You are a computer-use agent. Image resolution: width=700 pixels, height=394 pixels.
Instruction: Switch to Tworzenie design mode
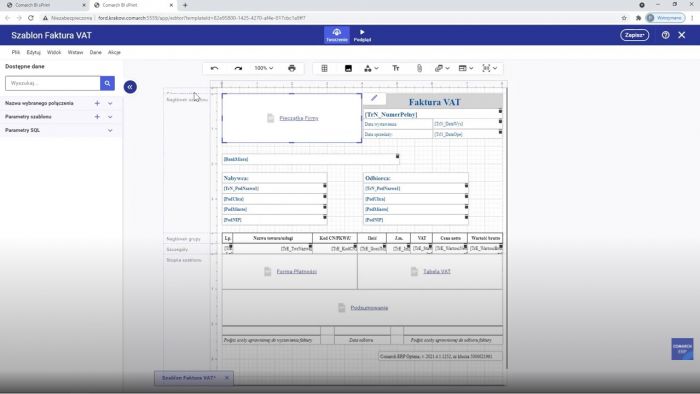pyautogui.click(x=337, y=35)
